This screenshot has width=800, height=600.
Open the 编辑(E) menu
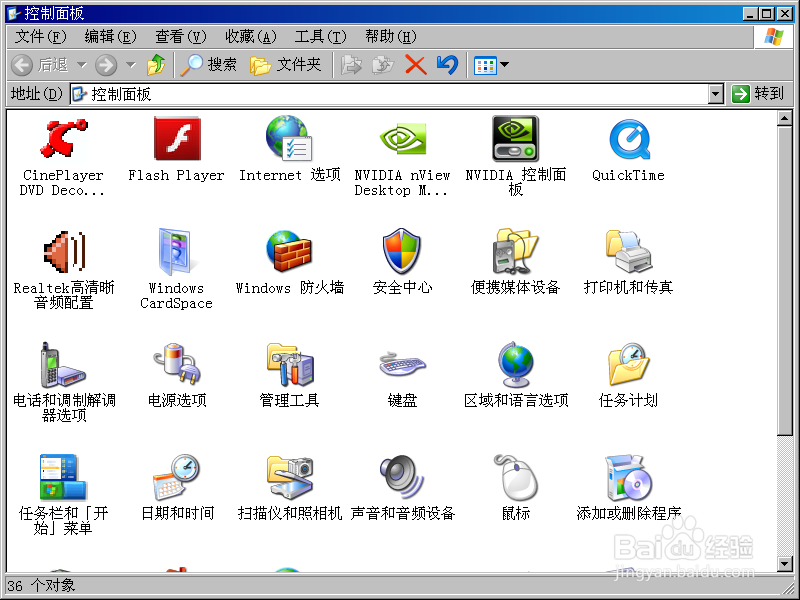(x=110, y=36)
